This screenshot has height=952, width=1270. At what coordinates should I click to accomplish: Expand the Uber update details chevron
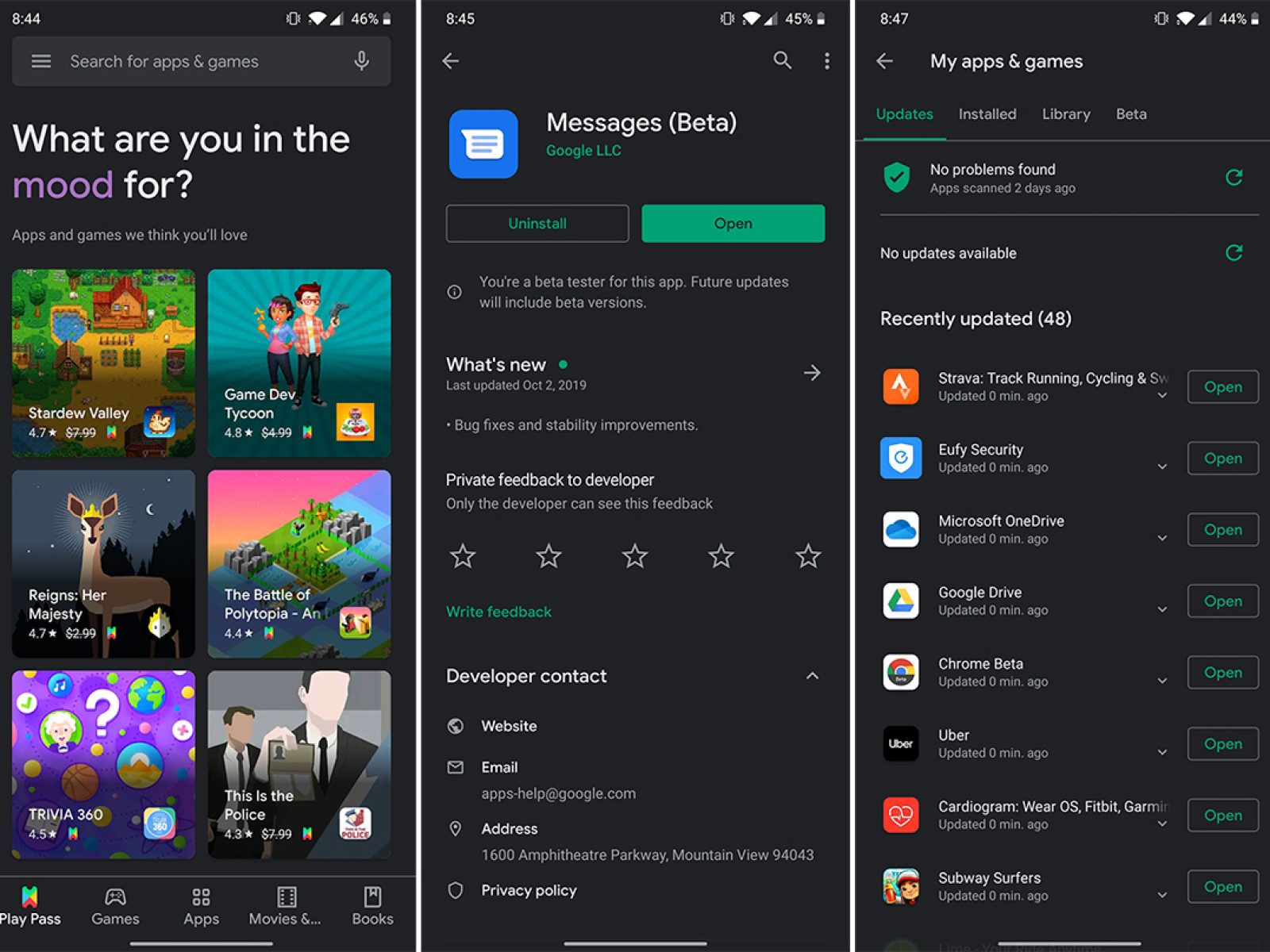(x=1162, y=752)
